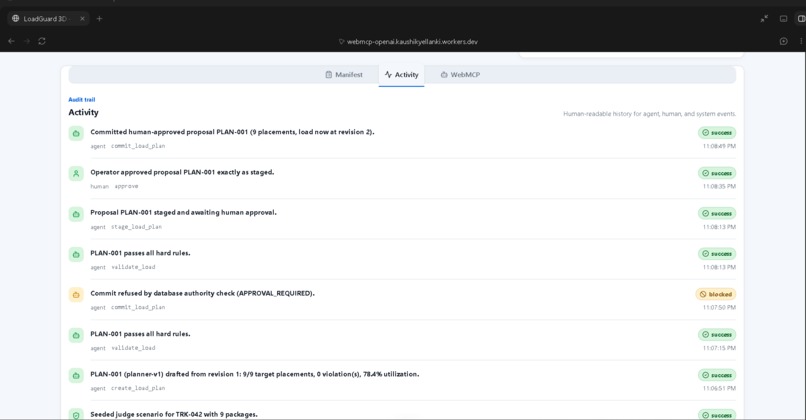Select PLAN-001 (planner-v1) drafted entry text
The image size is (806, 420).
pos(254,374)
